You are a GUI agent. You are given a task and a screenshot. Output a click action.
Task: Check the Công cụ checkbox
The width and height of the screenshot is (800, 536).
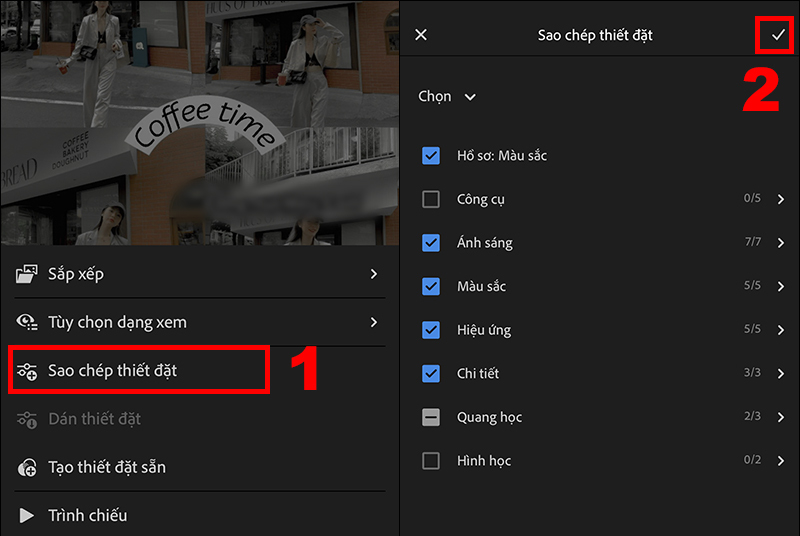coord(431,199)
